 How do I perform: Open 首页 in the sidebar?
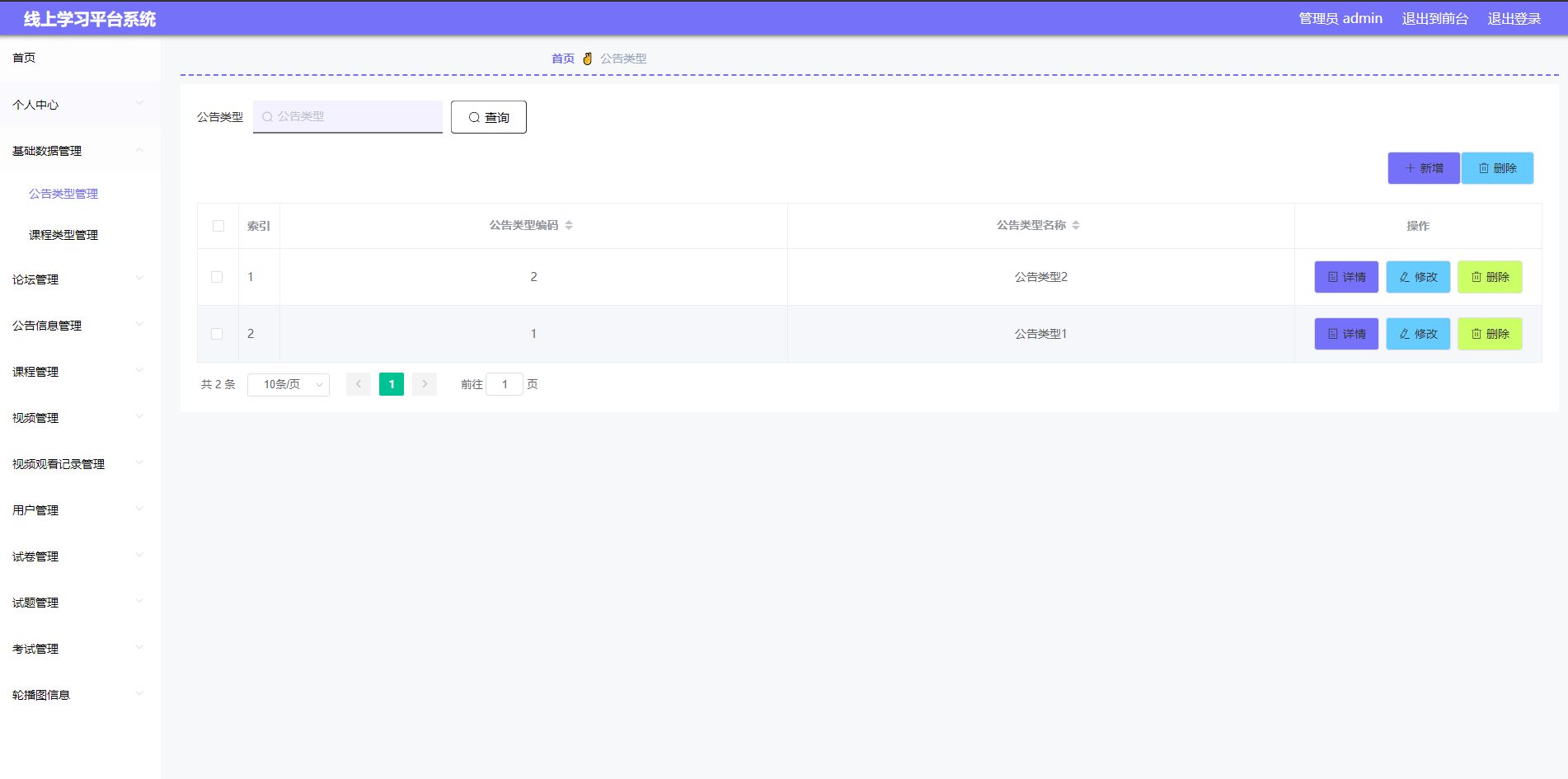point(80,58)
